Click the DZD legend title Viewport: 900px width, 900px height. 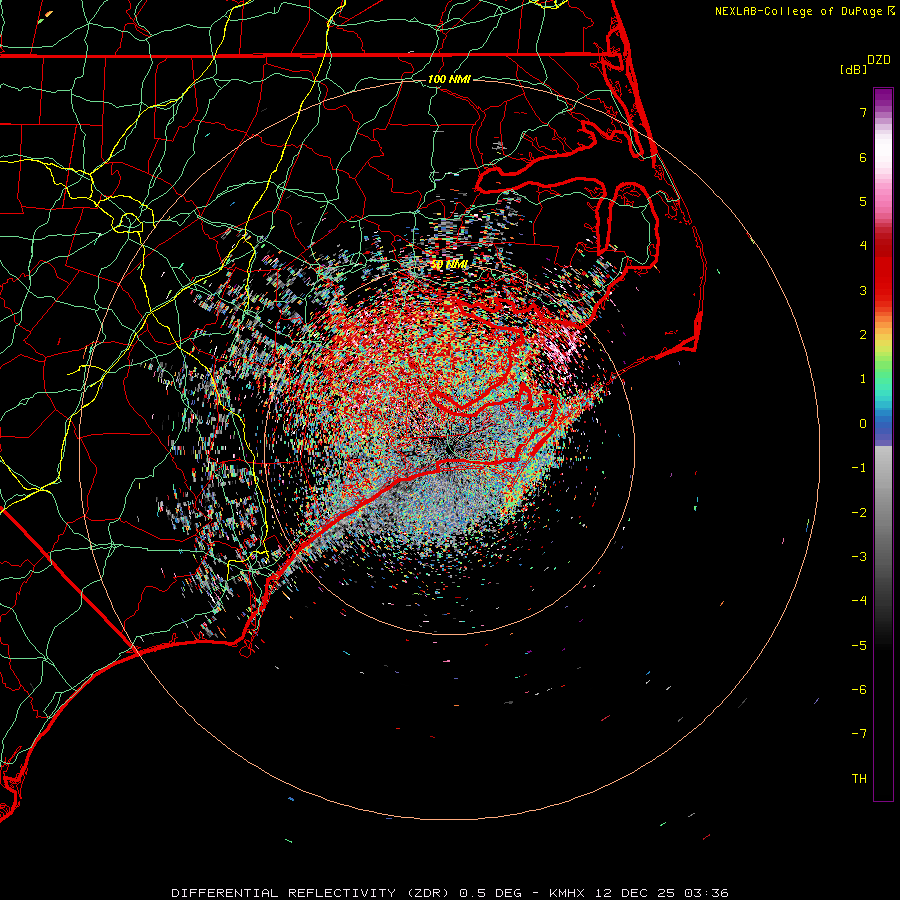879,60
